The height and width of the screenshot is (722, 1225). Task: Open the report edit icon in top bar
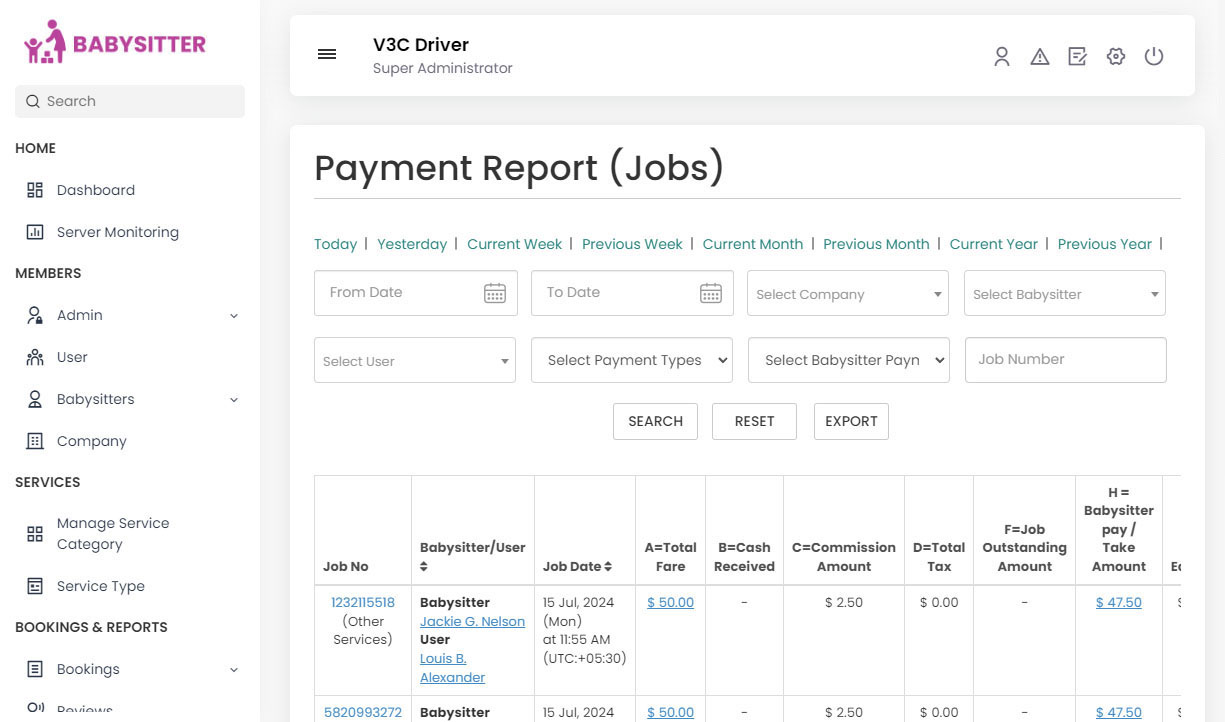(x=1077, y=57)
